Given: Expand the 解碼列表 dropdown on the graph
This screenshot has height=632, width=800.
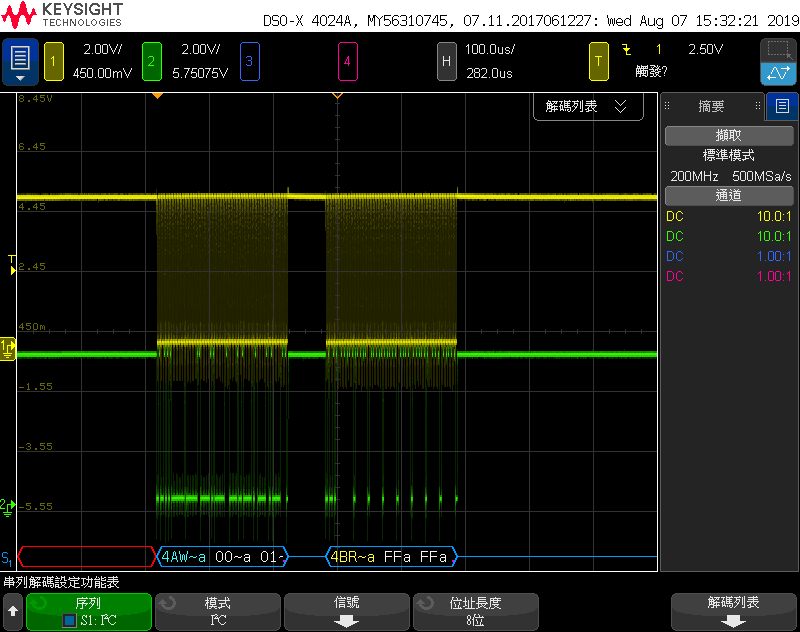Looking at the screenshot, I should [588, 107].
